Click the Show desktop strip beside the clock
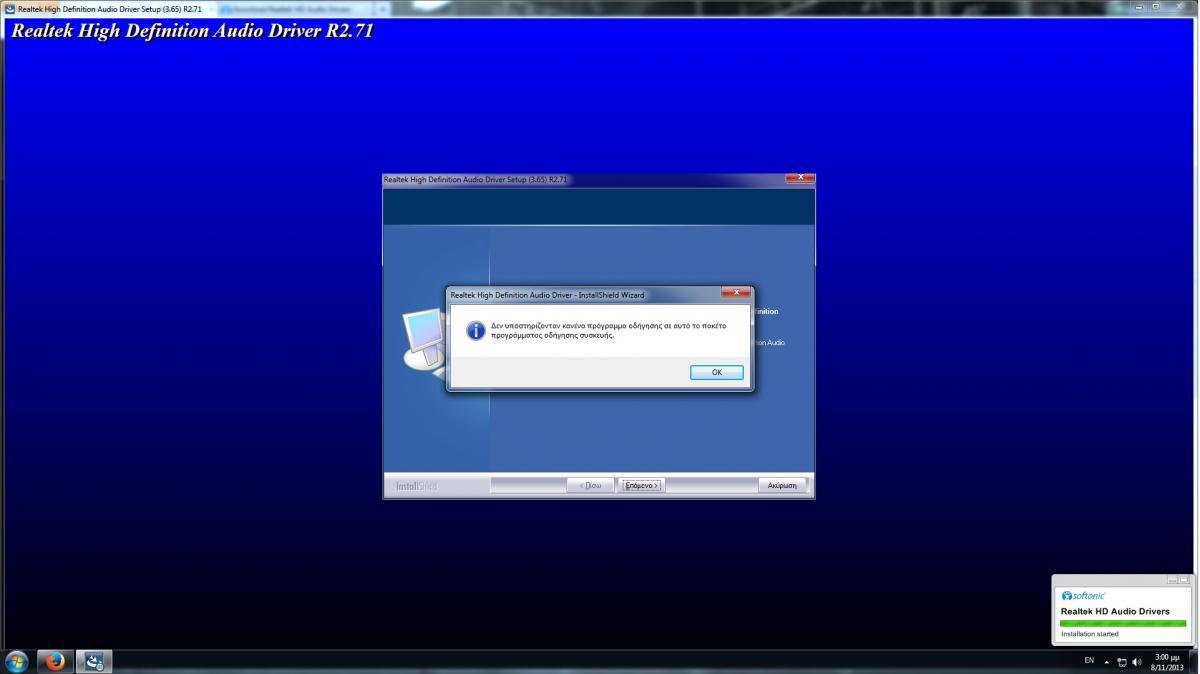Viewport: 1200px width, 674px height. (1194, 661)
